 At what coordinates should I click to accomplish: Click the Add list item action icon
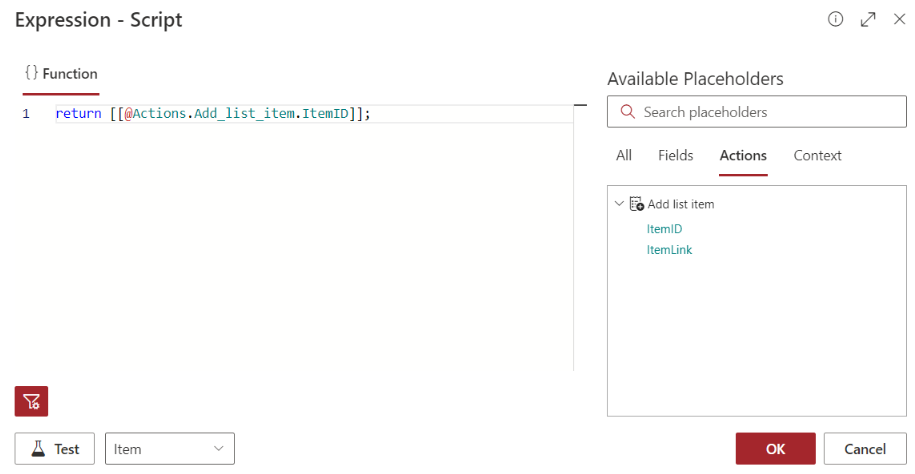pyautogui.click(x=637, y=204)
